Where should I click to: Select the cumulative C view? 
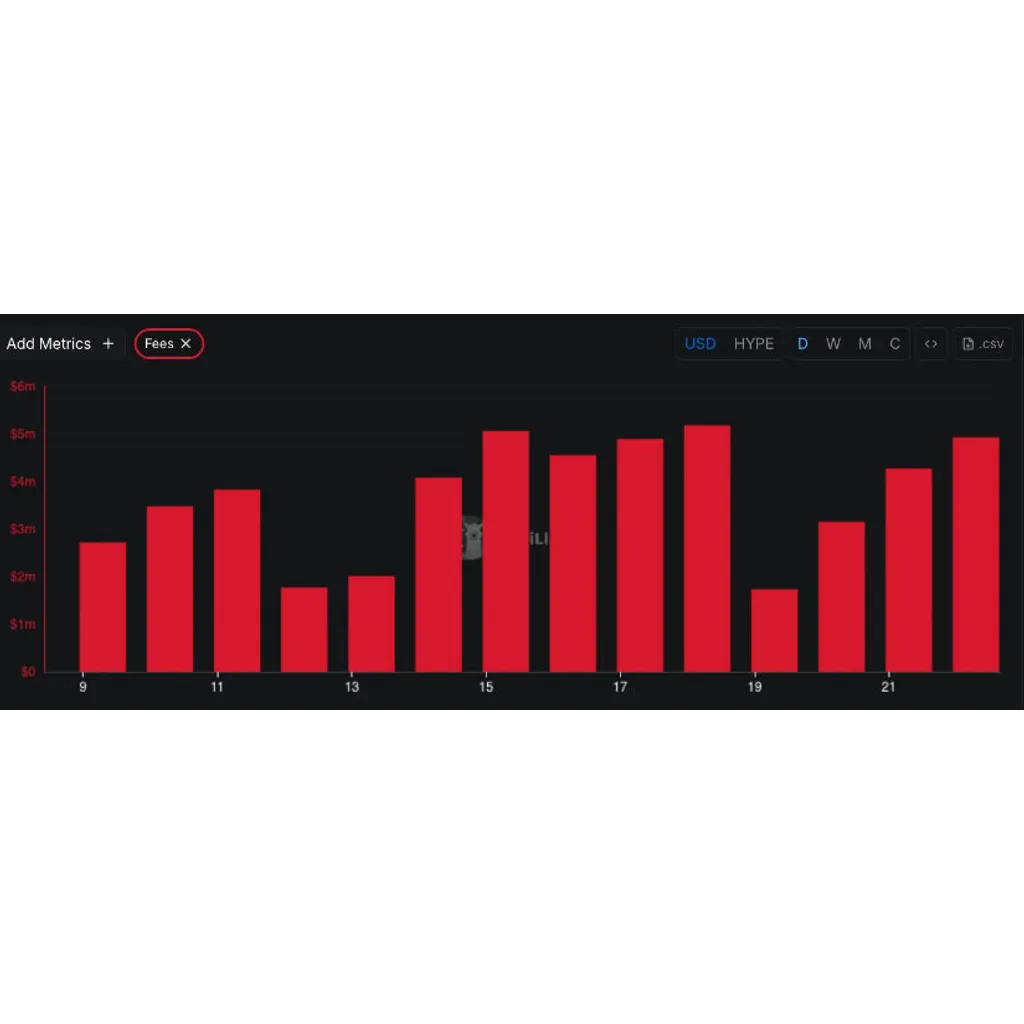coord(895,344)
